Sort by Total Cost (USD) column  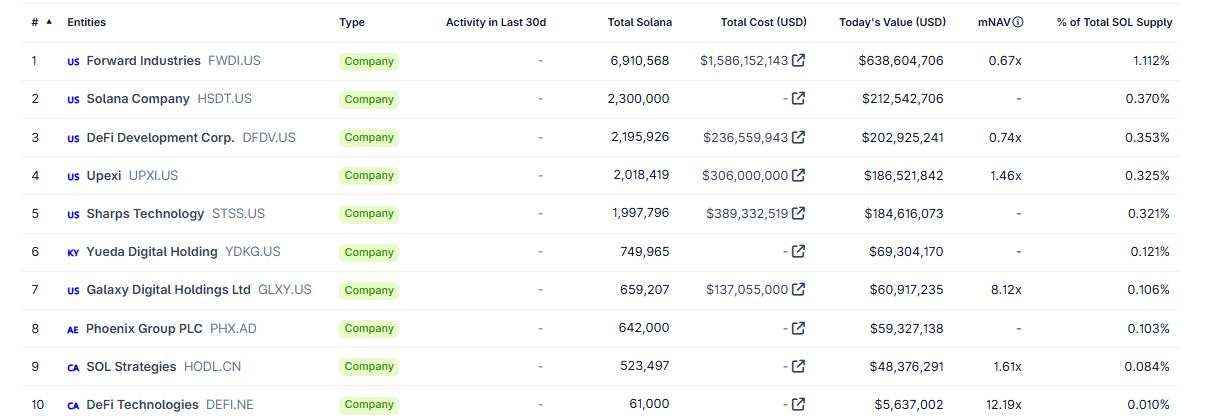tap(763, 22)
